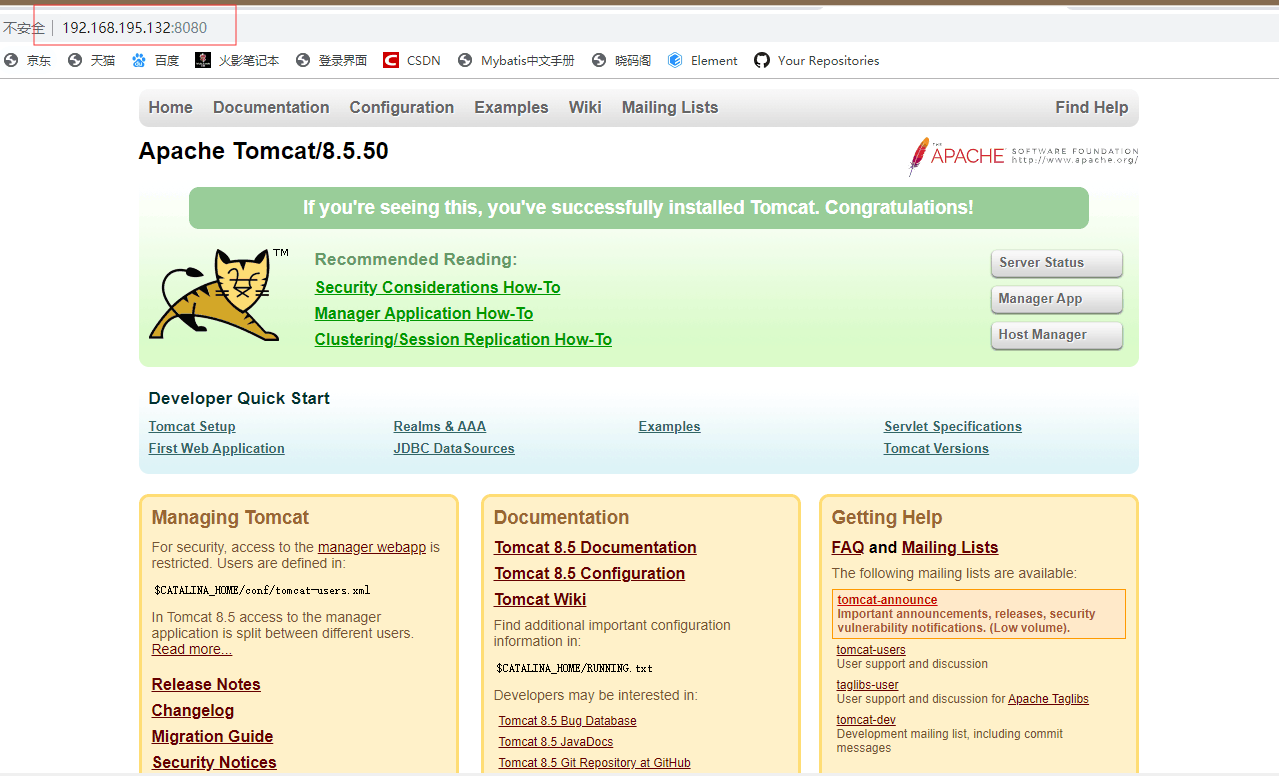Open the tomcat-dev mailing list link
This screenshot has height=776, width=1279.
click(x=866, y=720)
